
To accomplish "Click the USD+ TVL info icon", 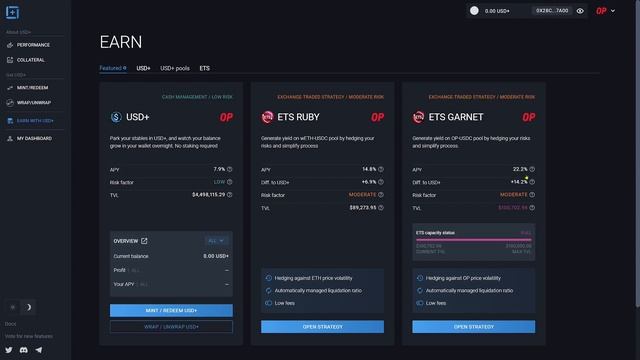I will click(230, 195).
